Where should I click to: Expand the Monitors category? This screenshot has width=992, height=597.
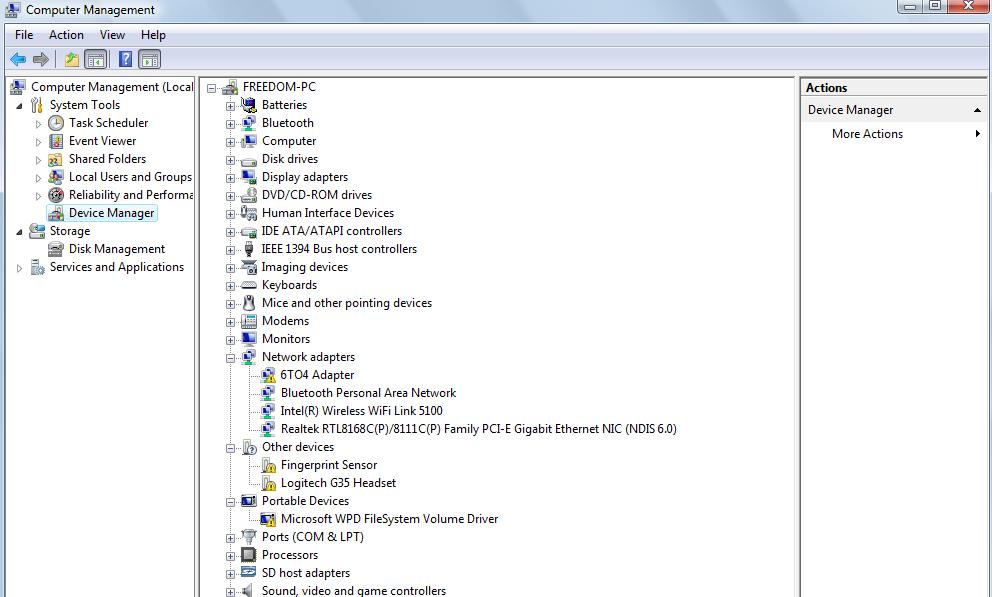point(230,340)
